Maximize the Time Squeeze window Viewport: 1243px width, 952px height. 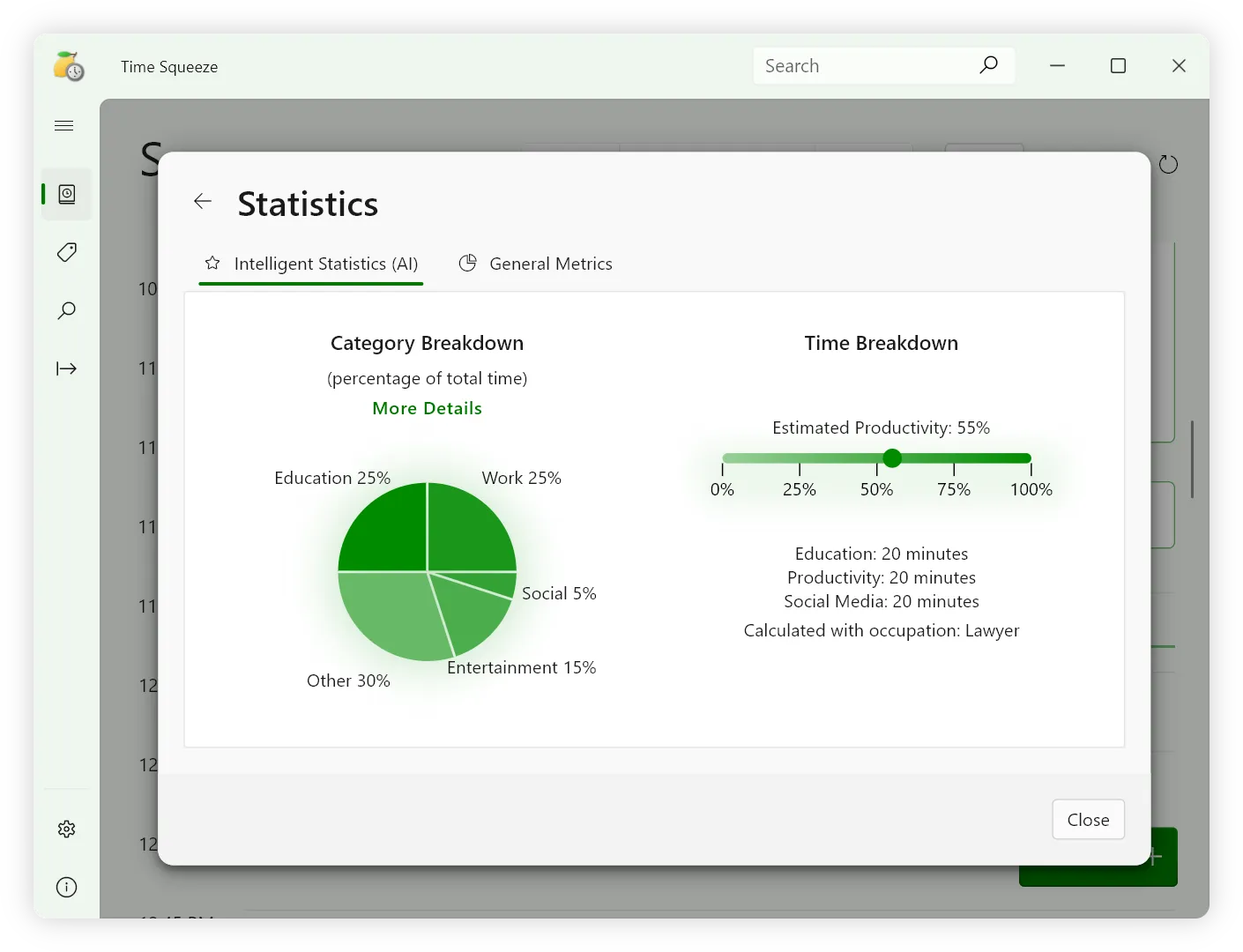tap(1118, 66)
